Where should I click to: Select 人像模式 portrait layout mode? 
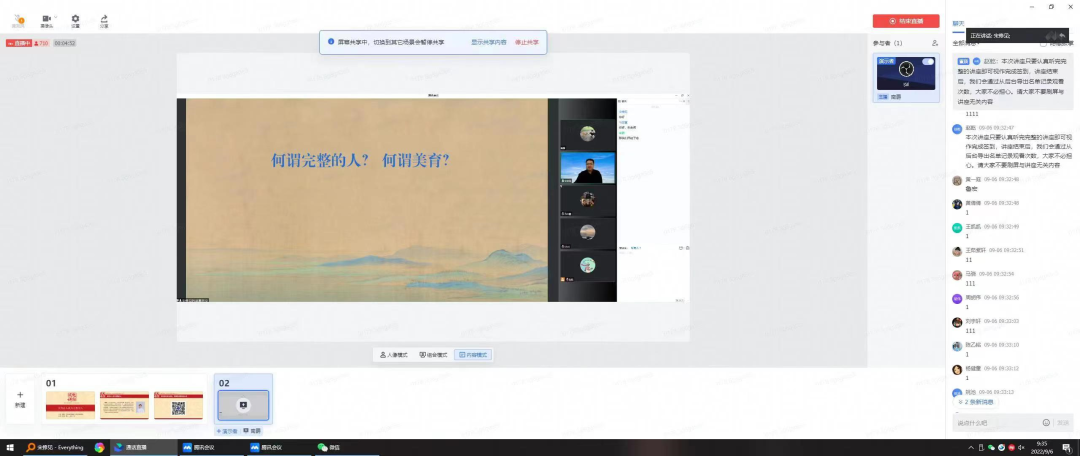point(393,355)
